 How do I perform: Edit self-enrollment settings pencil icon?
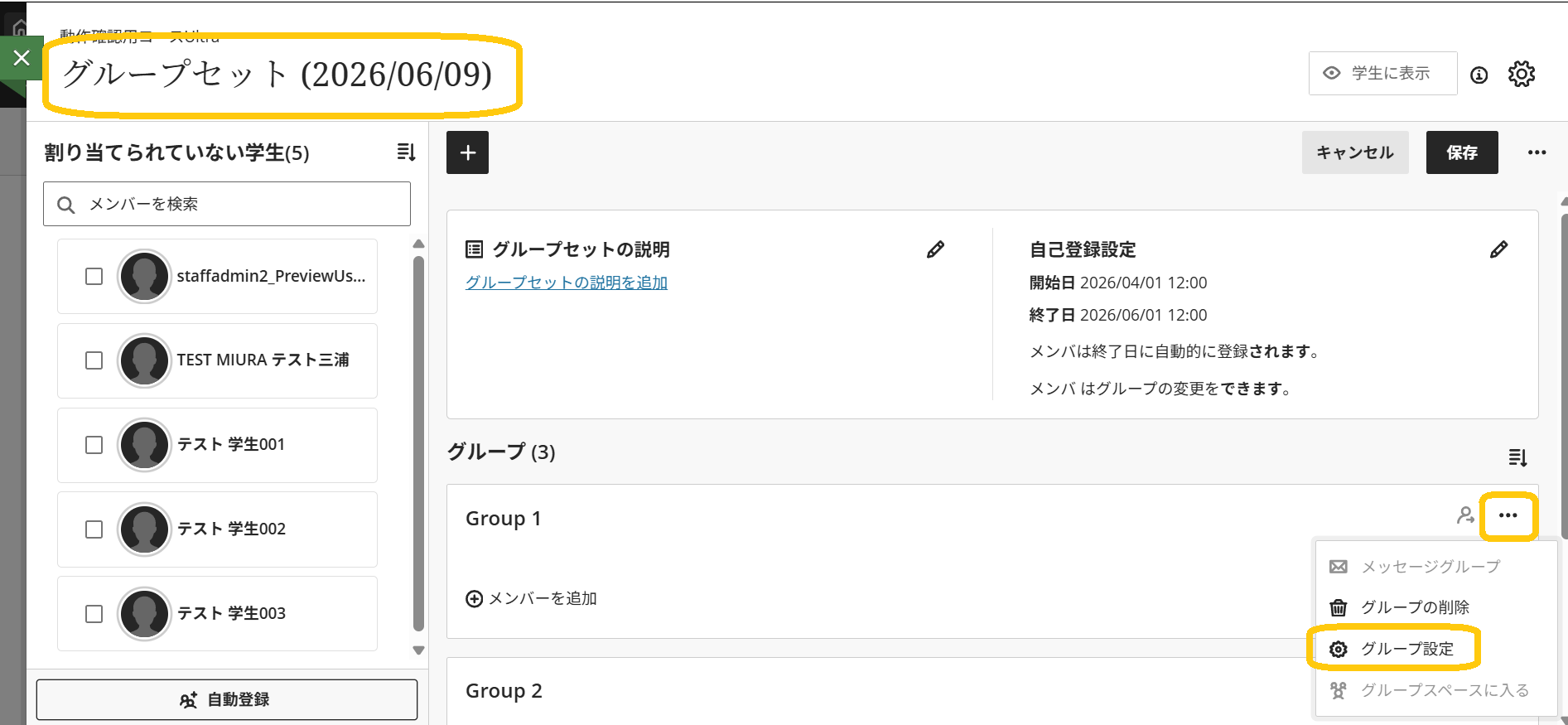(x=1498, y=249)
